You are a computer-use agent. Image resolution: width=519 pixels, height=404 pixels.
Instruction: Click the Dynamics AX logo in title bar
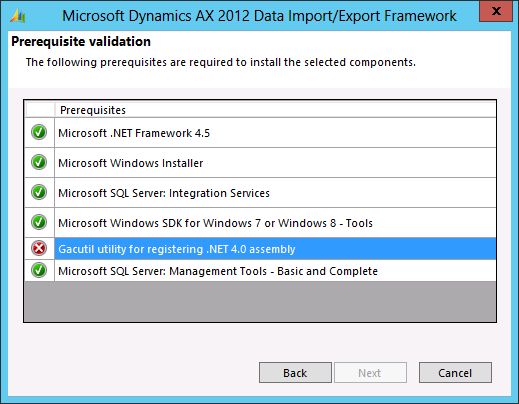[18, 16]
